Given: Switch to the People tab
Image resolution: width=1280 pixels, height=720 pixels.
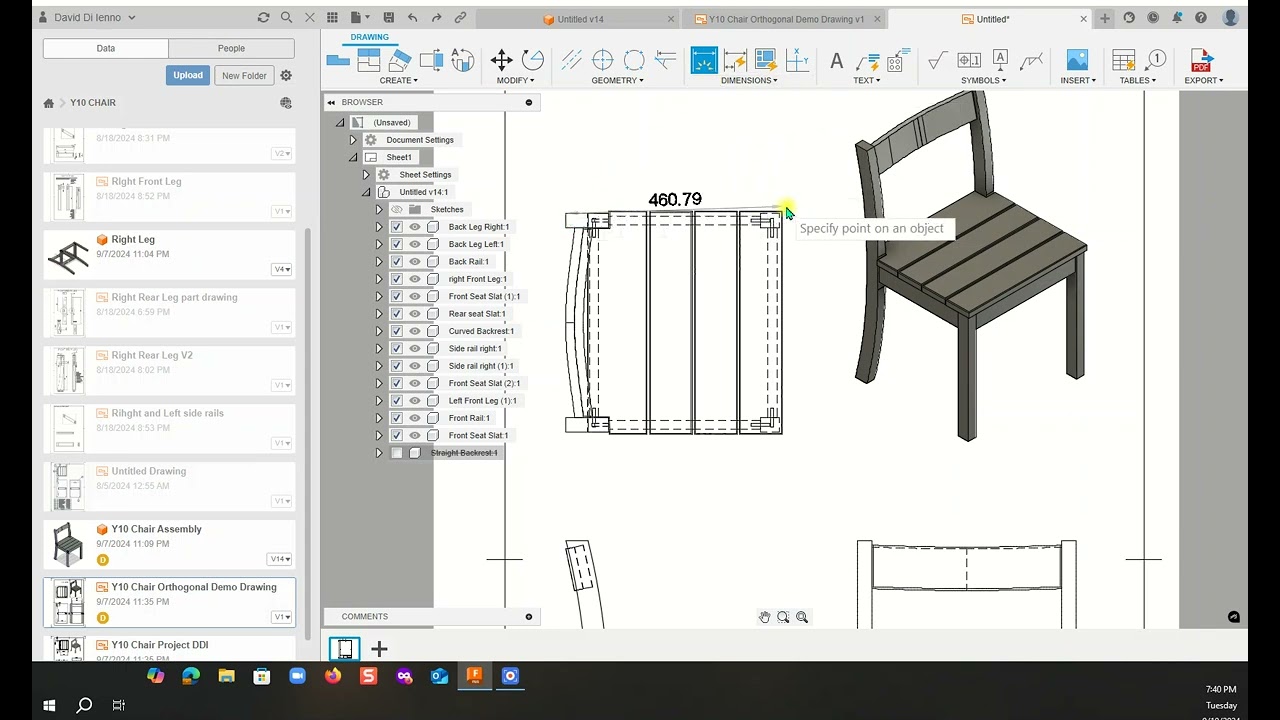Looking at the screenshot, I should click(231, 48).
